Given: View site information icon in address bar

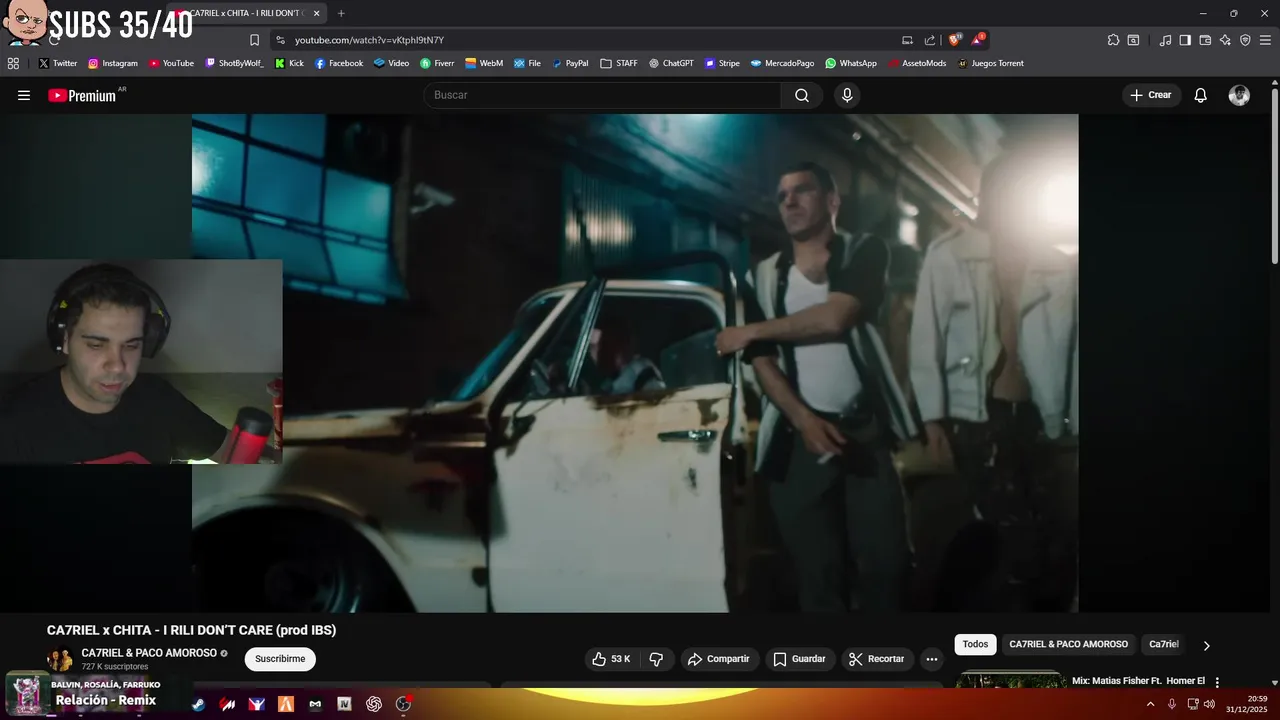Looking at the screenshot, I should tap(280, 40).
